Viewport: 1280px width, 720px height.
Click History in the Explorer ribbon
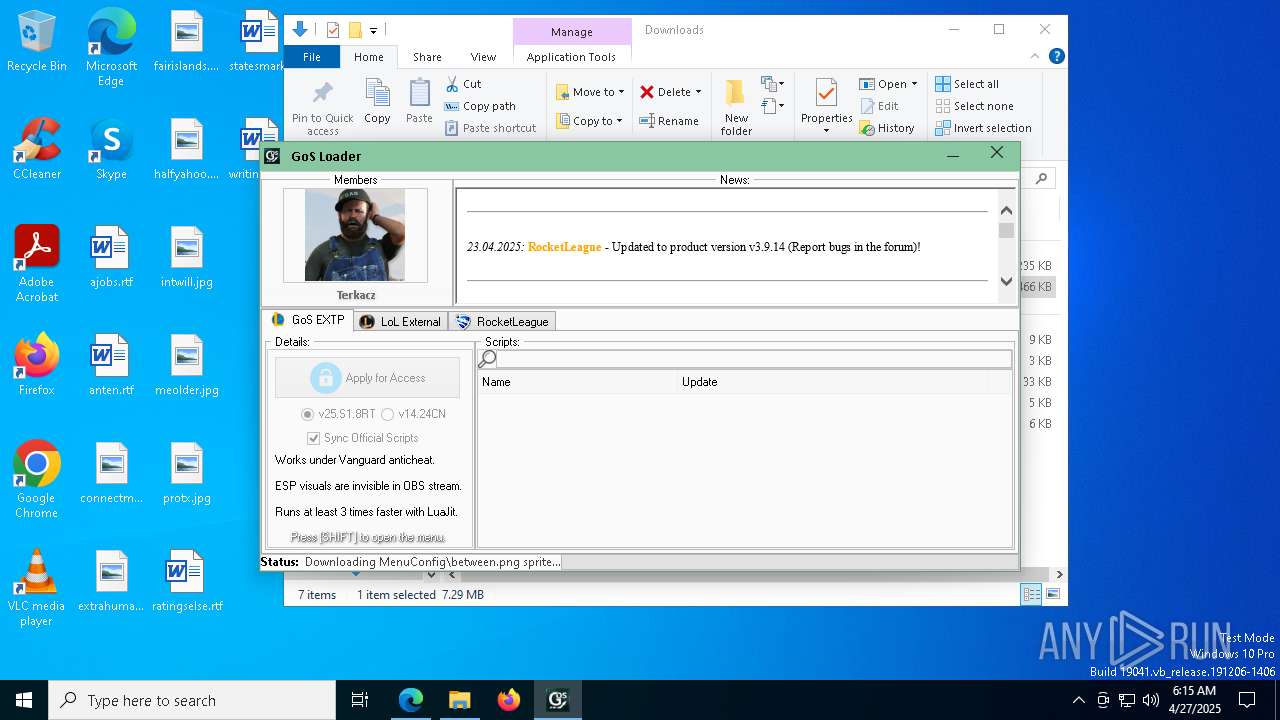point(887,128)
